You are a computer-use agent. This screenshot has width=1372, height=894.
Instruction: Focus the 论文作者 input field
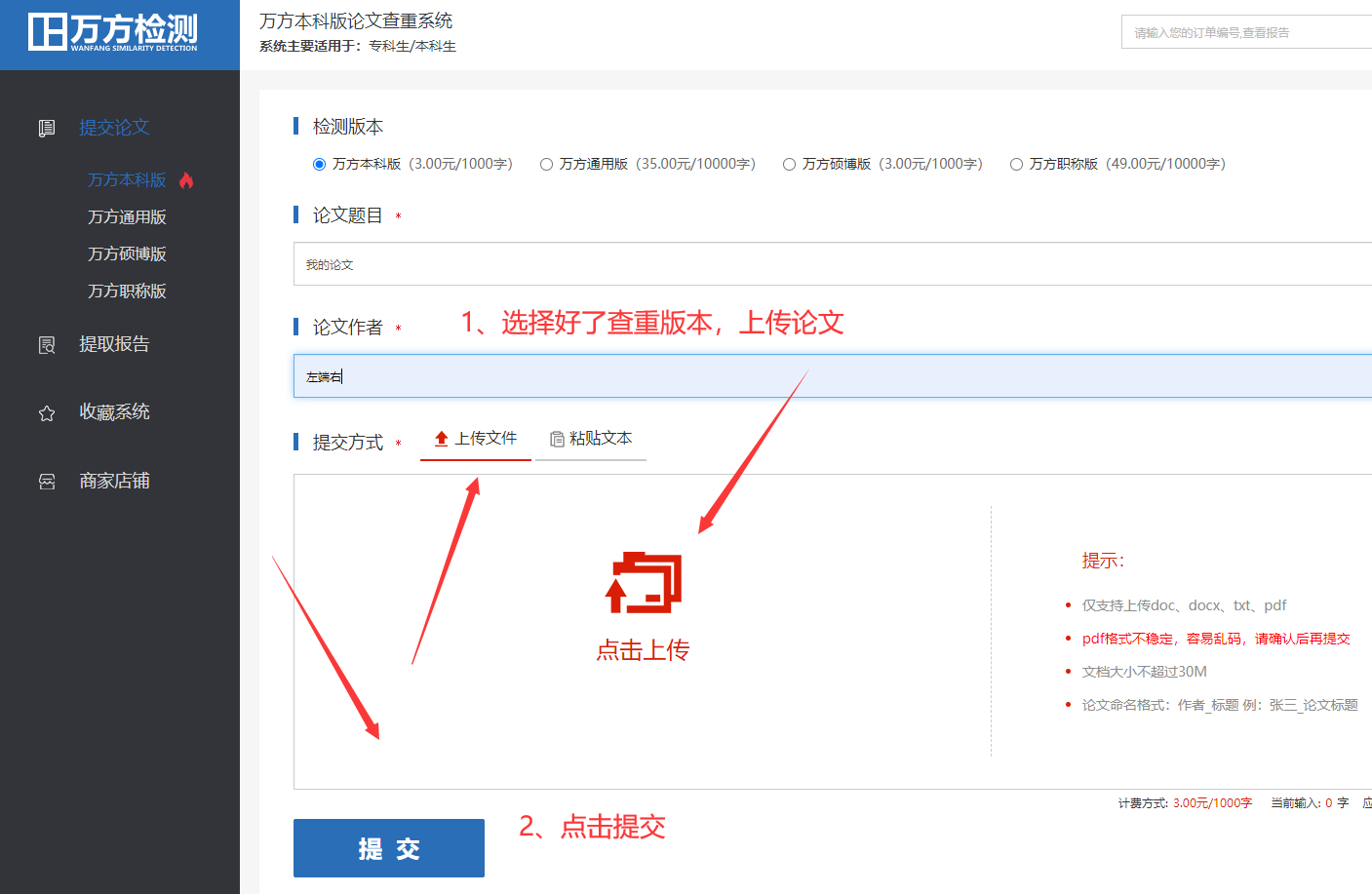(x=833, y=376)
